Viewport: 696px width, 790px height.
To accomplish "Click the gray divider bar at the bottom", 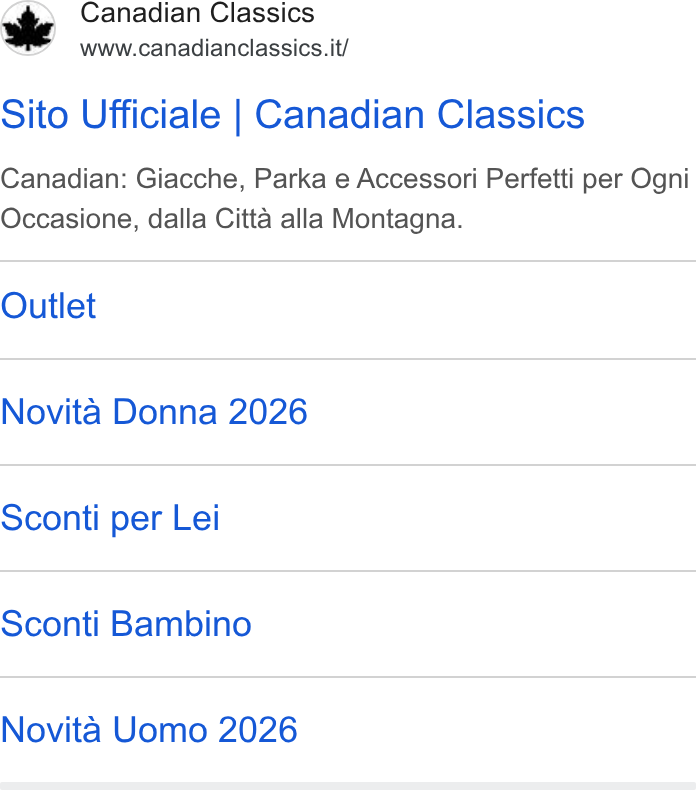I will click(x=348, y=786).
